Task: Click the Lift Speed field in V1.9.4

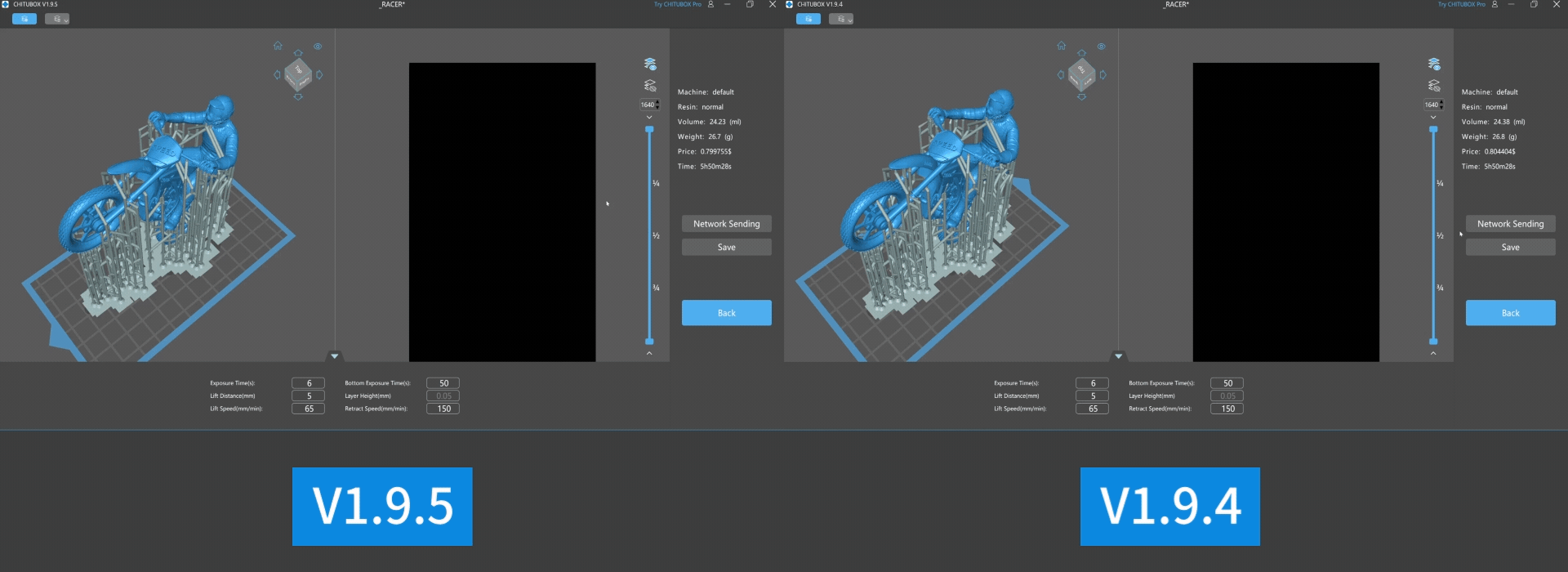Action: pos(1093,409)
